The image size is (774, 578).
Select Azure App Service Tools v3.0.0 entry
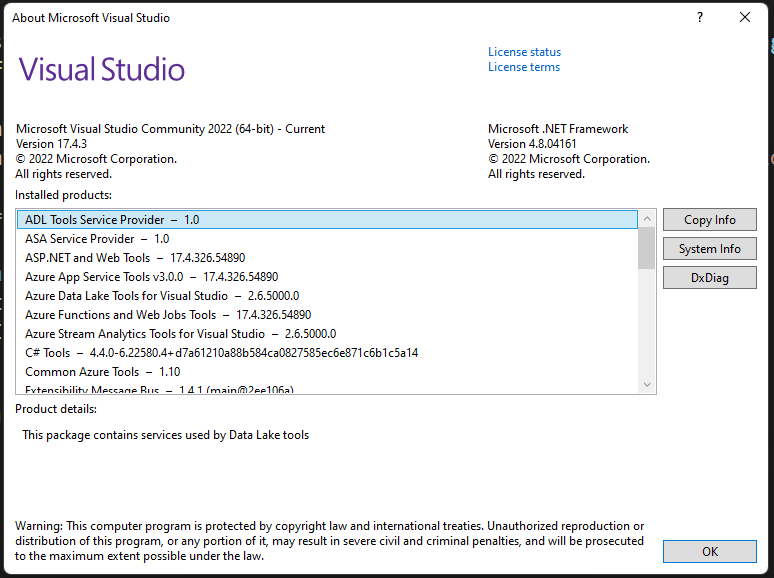pos(327,277)
